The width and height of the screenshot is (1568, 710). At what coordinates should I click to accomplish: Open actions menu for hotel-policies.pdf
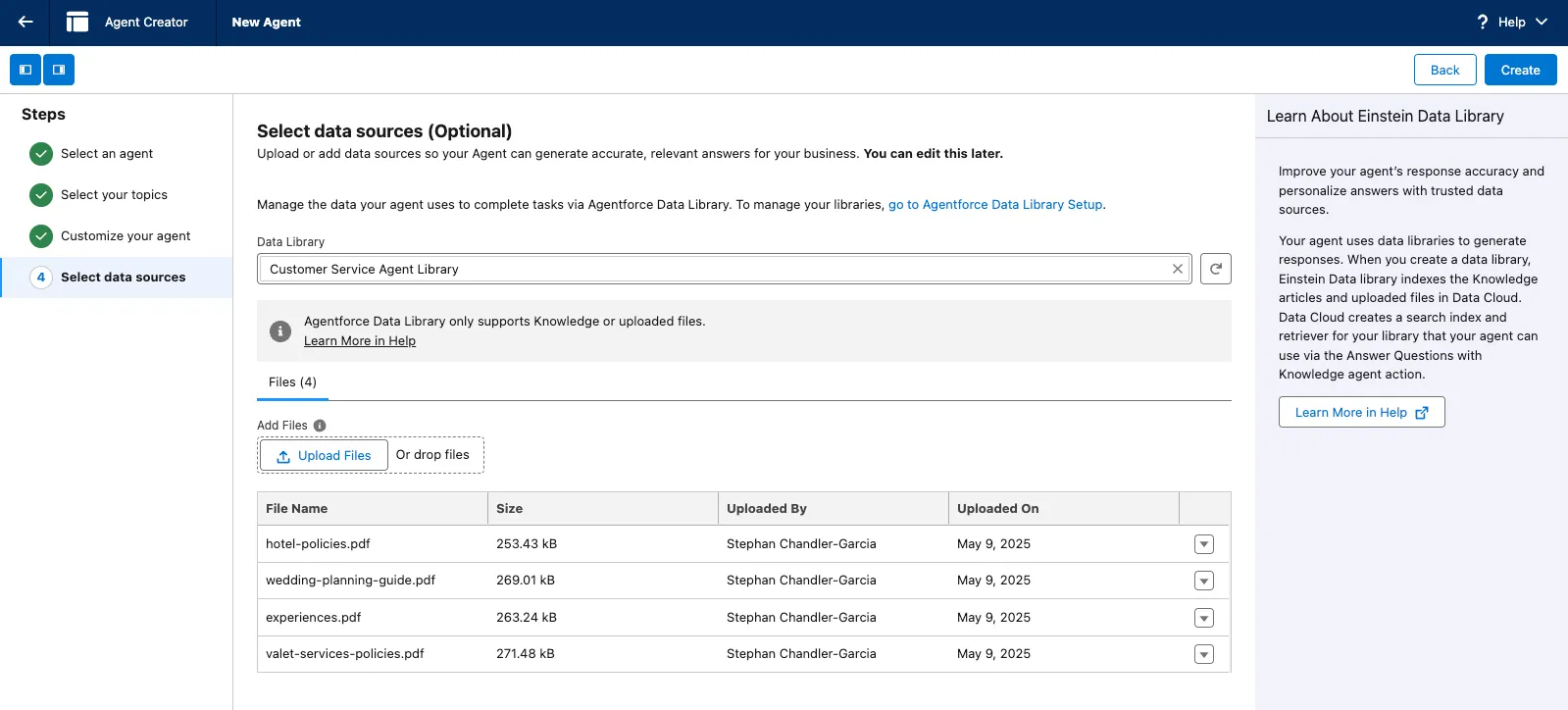1204,544
